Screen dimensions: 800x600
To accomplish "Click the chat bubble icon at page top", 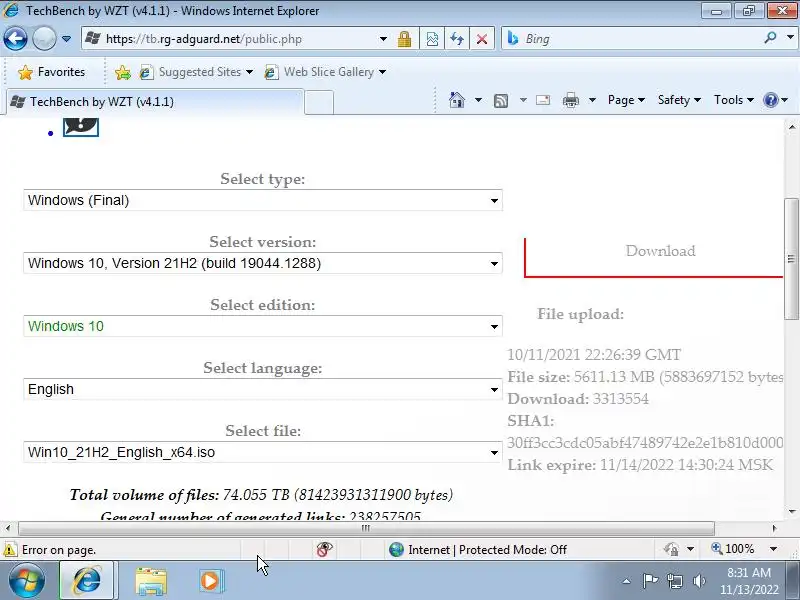I will coord(81,127).
